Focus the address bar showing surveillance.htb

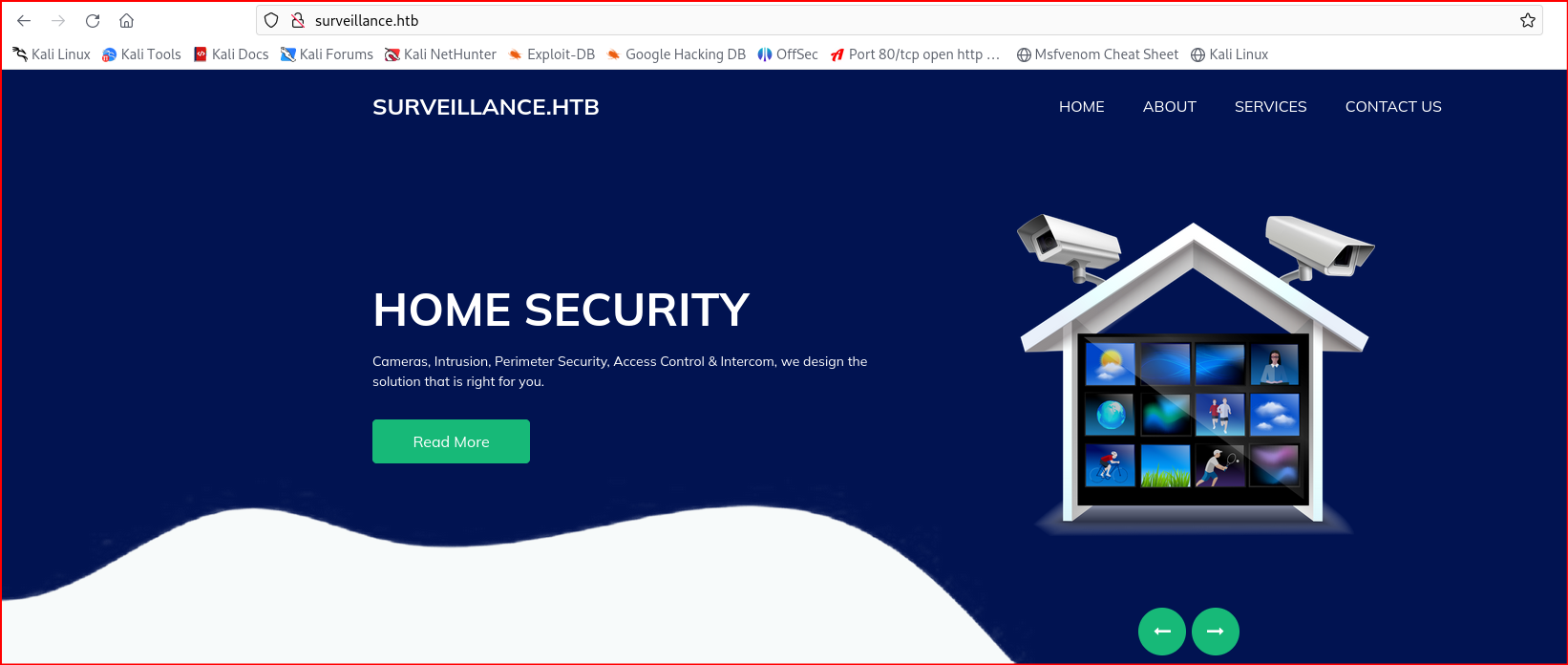tap(900, 20)
